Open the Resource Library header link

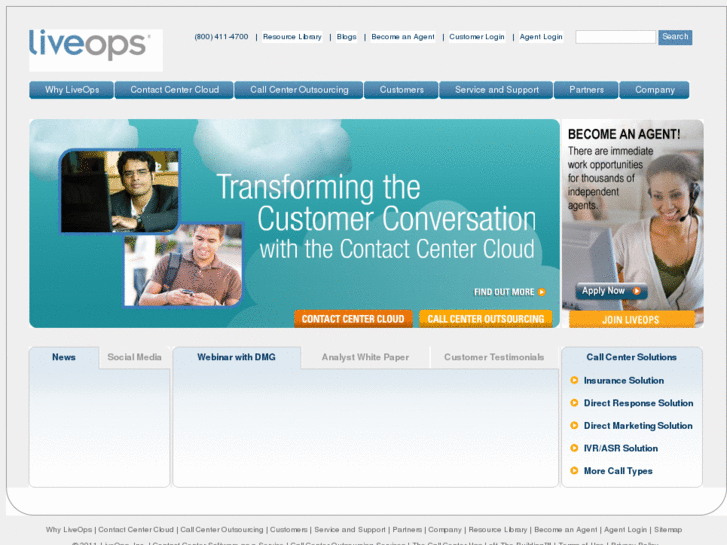(x=292, y=37)
